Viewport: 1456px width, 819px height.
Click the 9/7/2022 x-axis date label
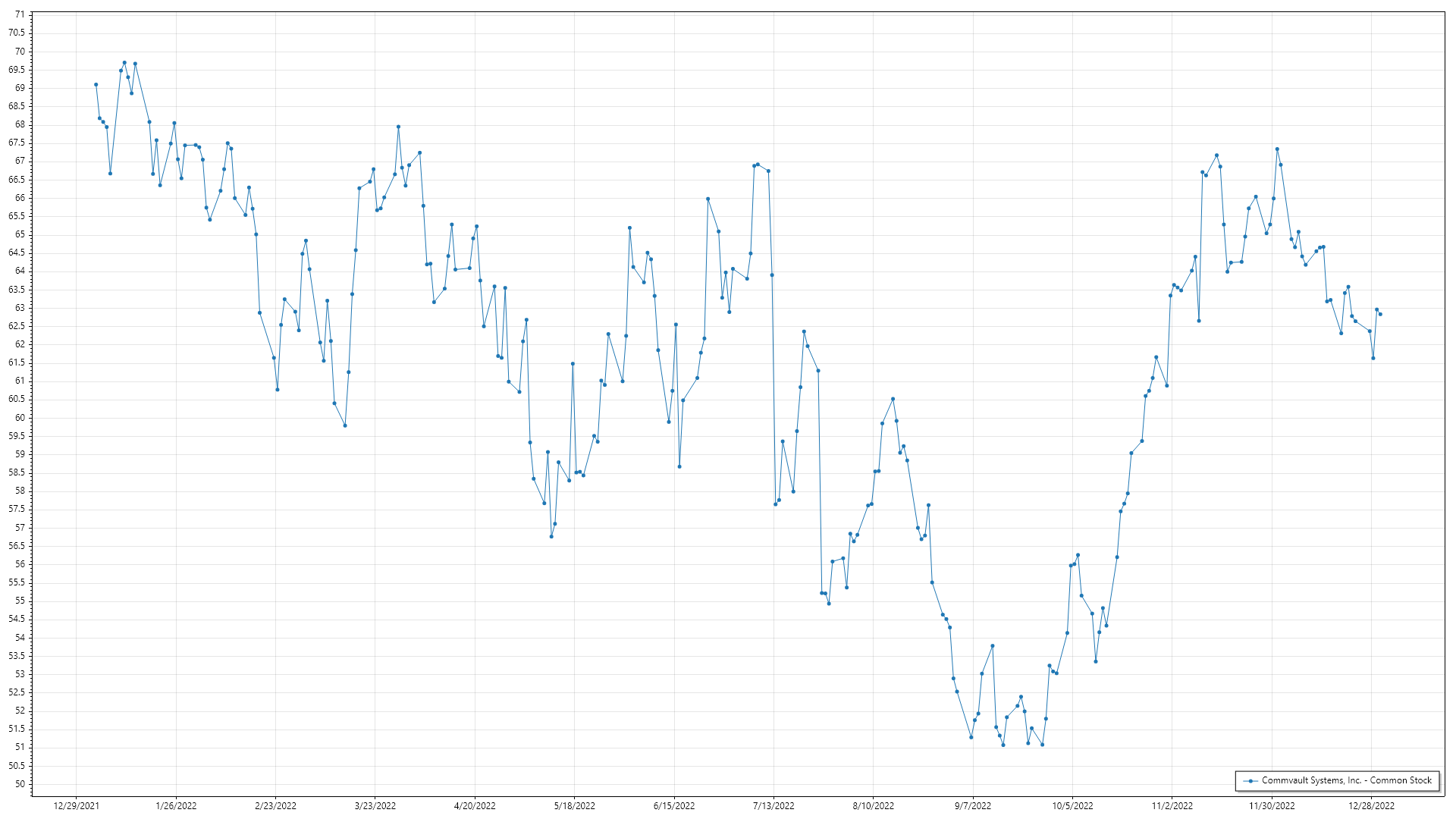click(x=973, y=805)
